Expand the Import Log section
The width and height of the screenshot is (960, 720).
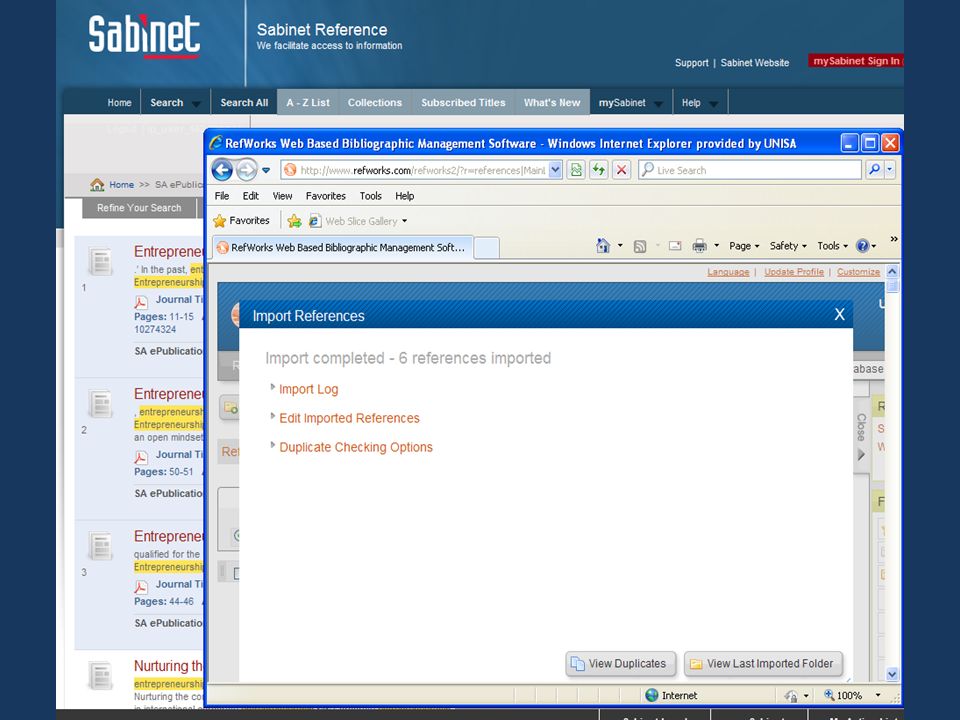(x=309, y=389)
